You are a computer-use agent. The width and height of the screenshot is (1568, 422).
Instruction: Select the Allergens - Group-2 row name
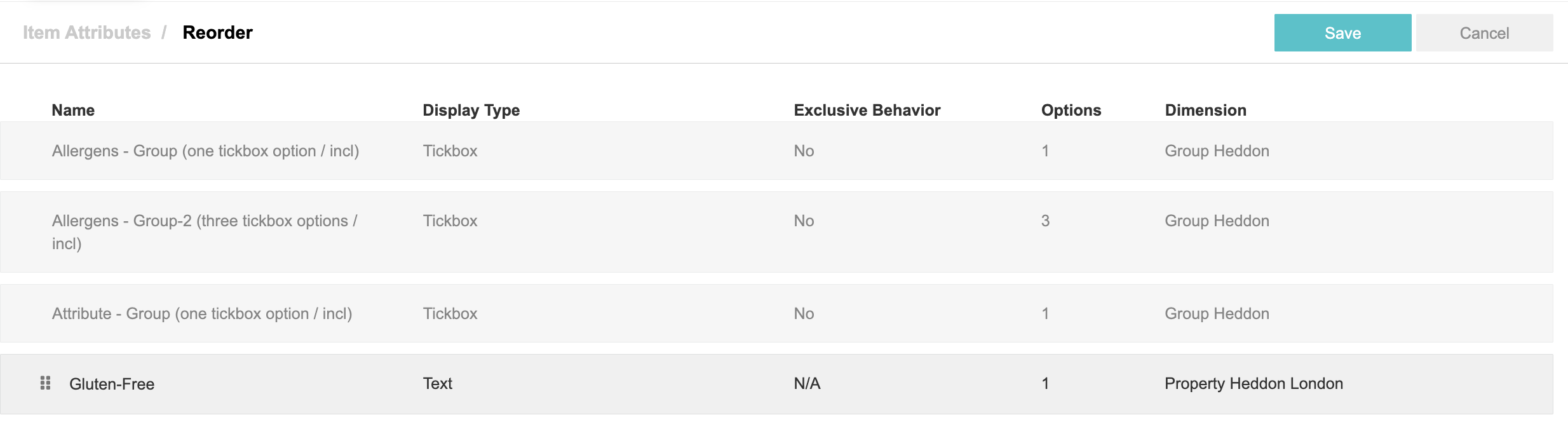[205, 232]
